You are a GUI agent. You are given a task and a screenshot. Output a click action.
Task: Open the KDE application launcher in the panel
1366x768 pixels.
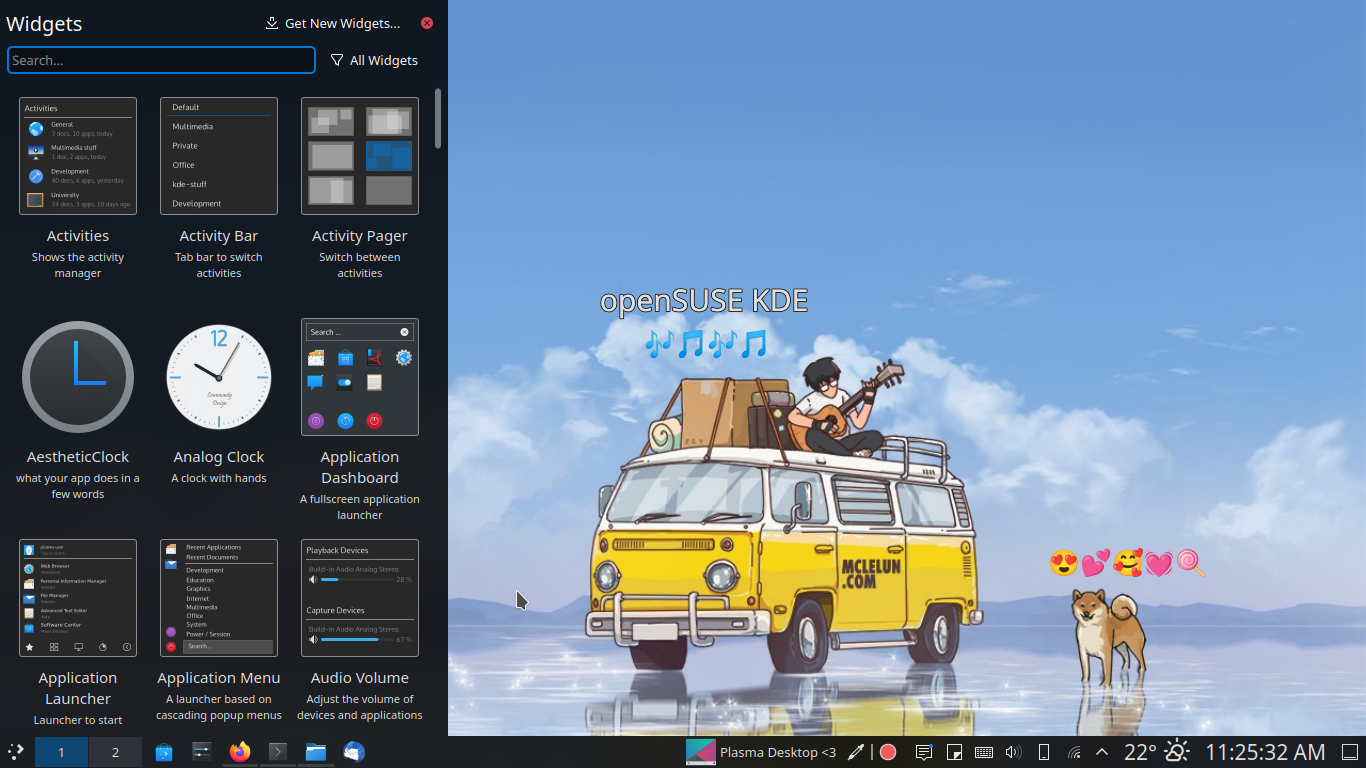point(16,752)
